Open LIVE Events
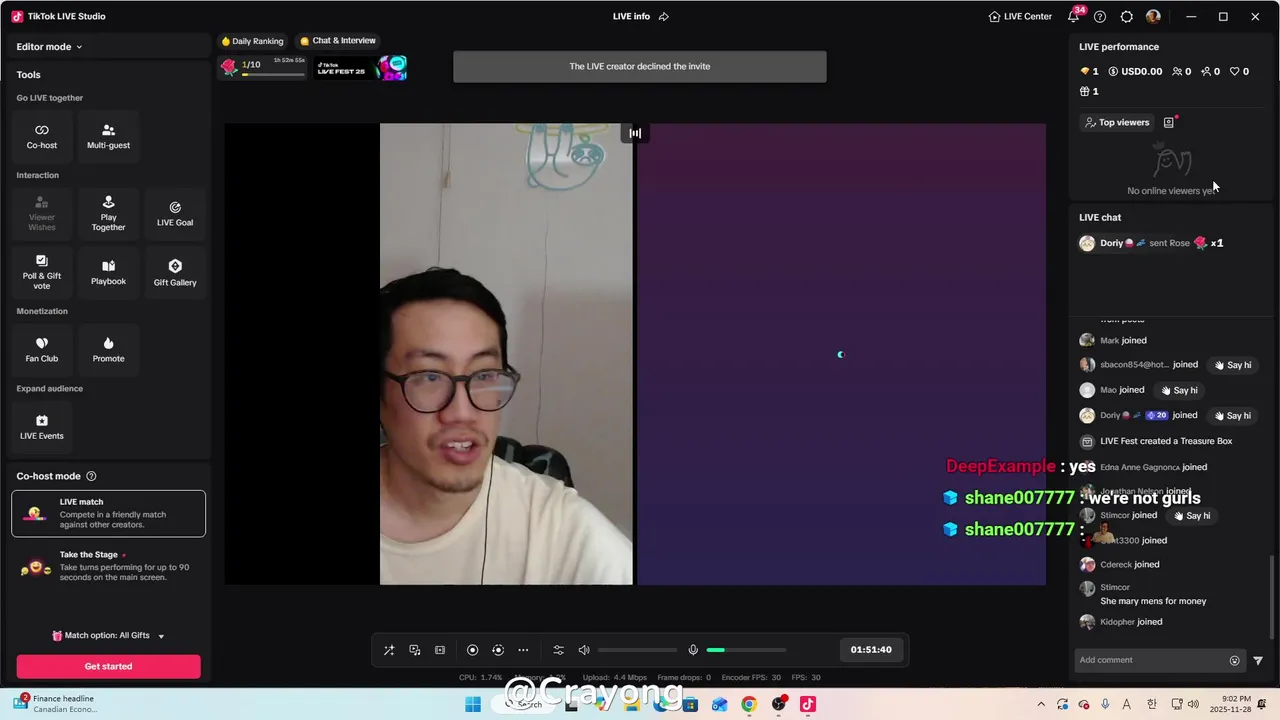The image size is (1280, 720). (x=42, y=427)
